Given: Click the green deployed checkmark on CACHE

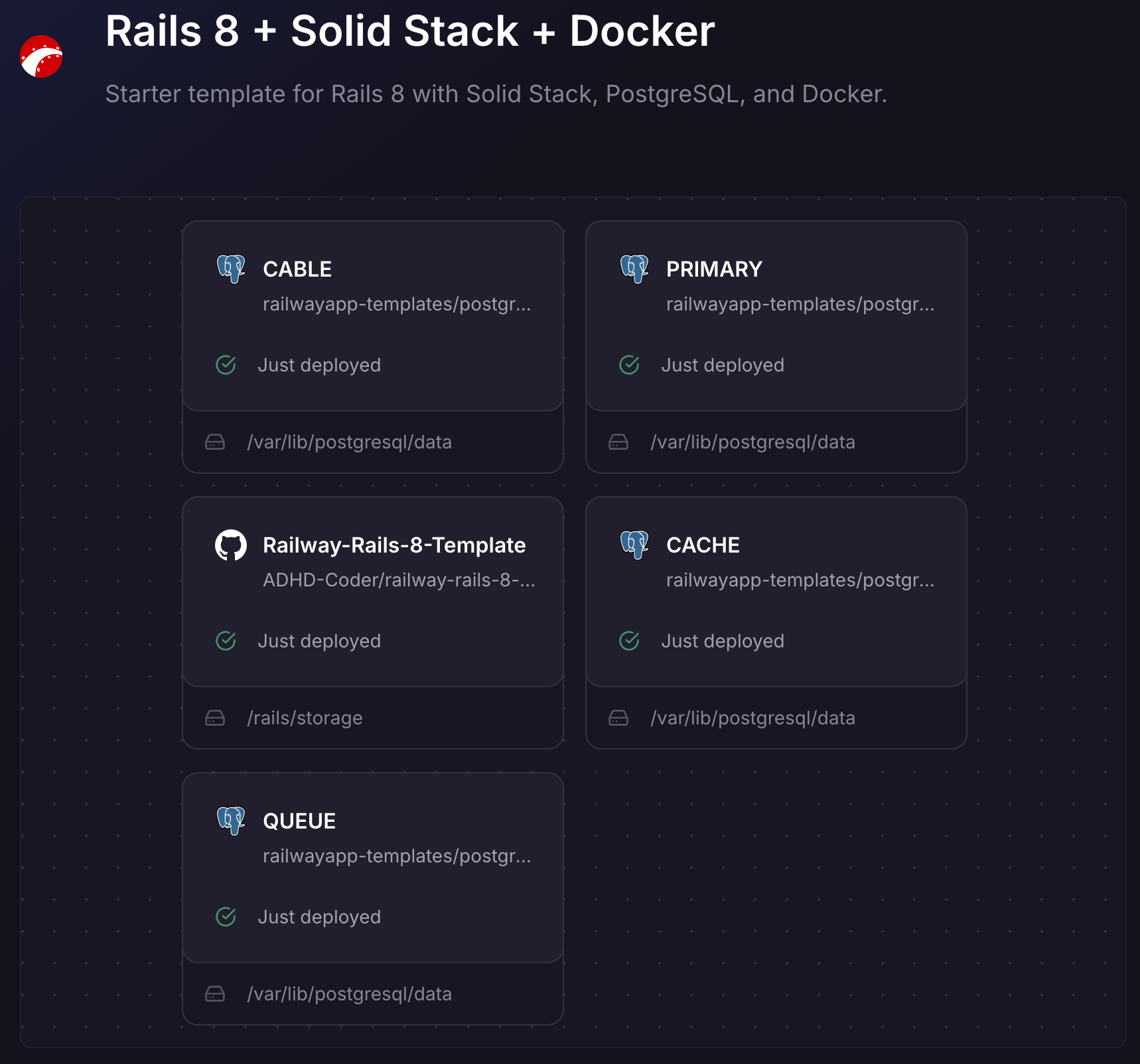Looking at the screenshot, I should (628, 640).
